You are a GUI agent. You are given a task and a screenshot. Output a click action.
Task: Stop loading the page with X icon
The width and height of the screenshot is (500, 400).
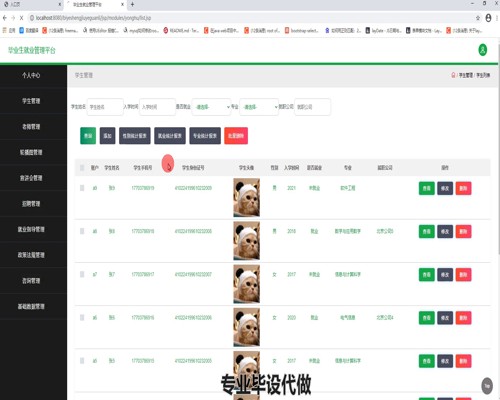[x=21, y=18]
